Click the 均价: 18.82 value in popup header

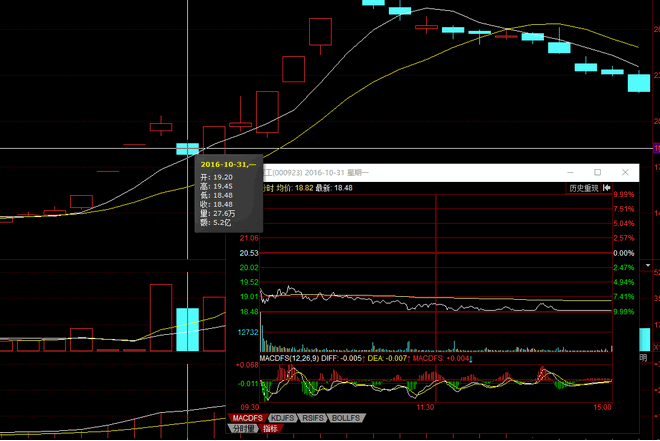point(295,188)
